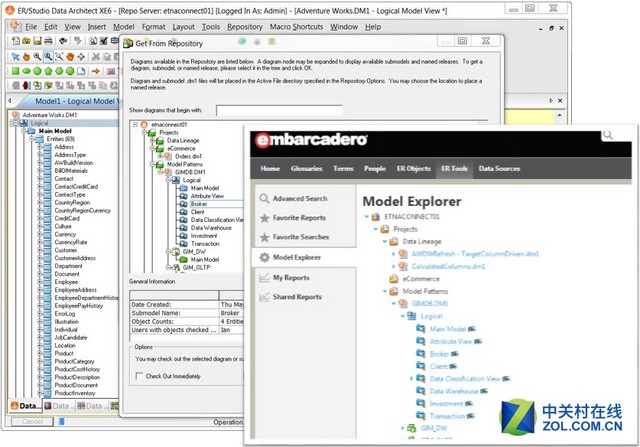This screenshot has height=447, width=640.
Task: Open GIMDB.DM1 link in Model Explorer
Action: click(x=430, y=304)
